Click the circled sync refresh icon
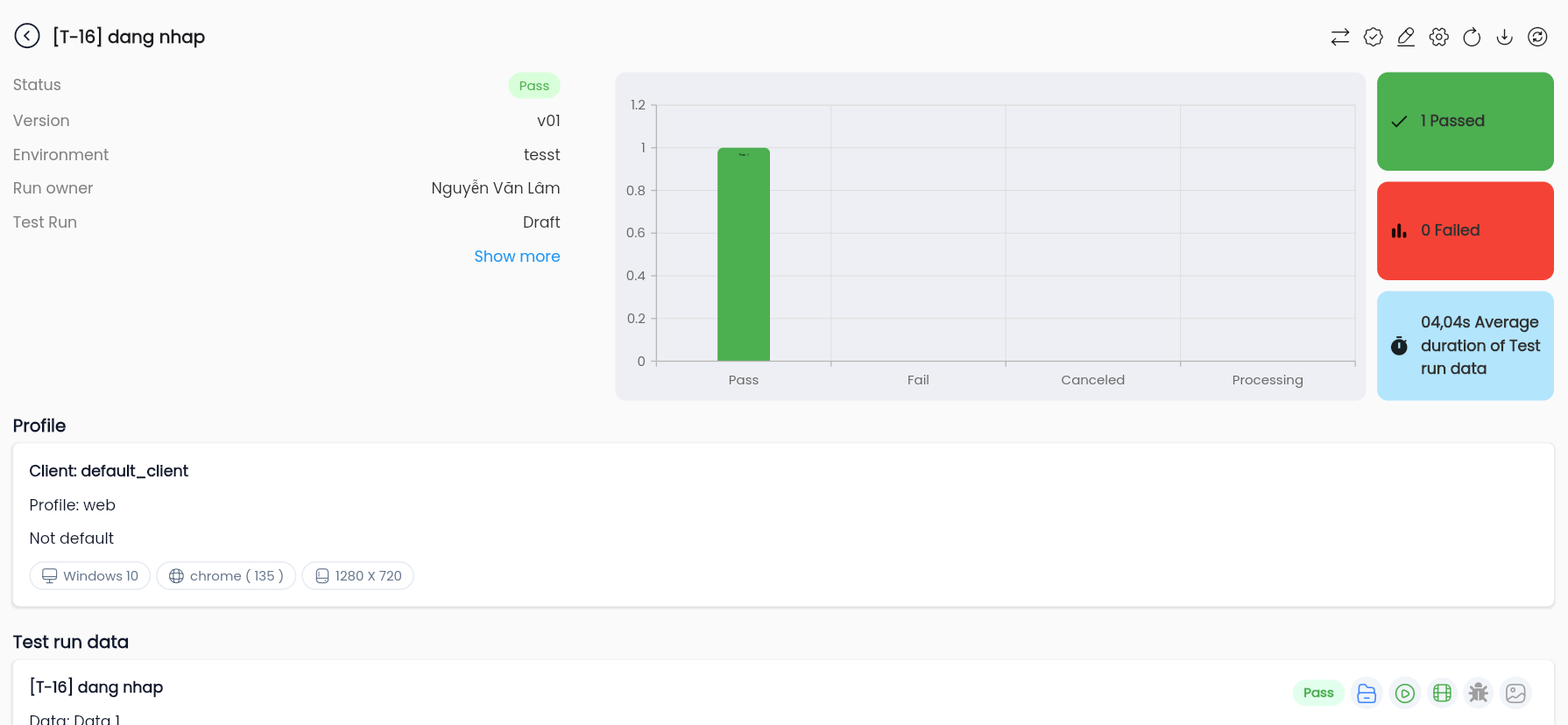Image resolution: width=1568 pixels, height=725 pixels. pos(1537,37)
